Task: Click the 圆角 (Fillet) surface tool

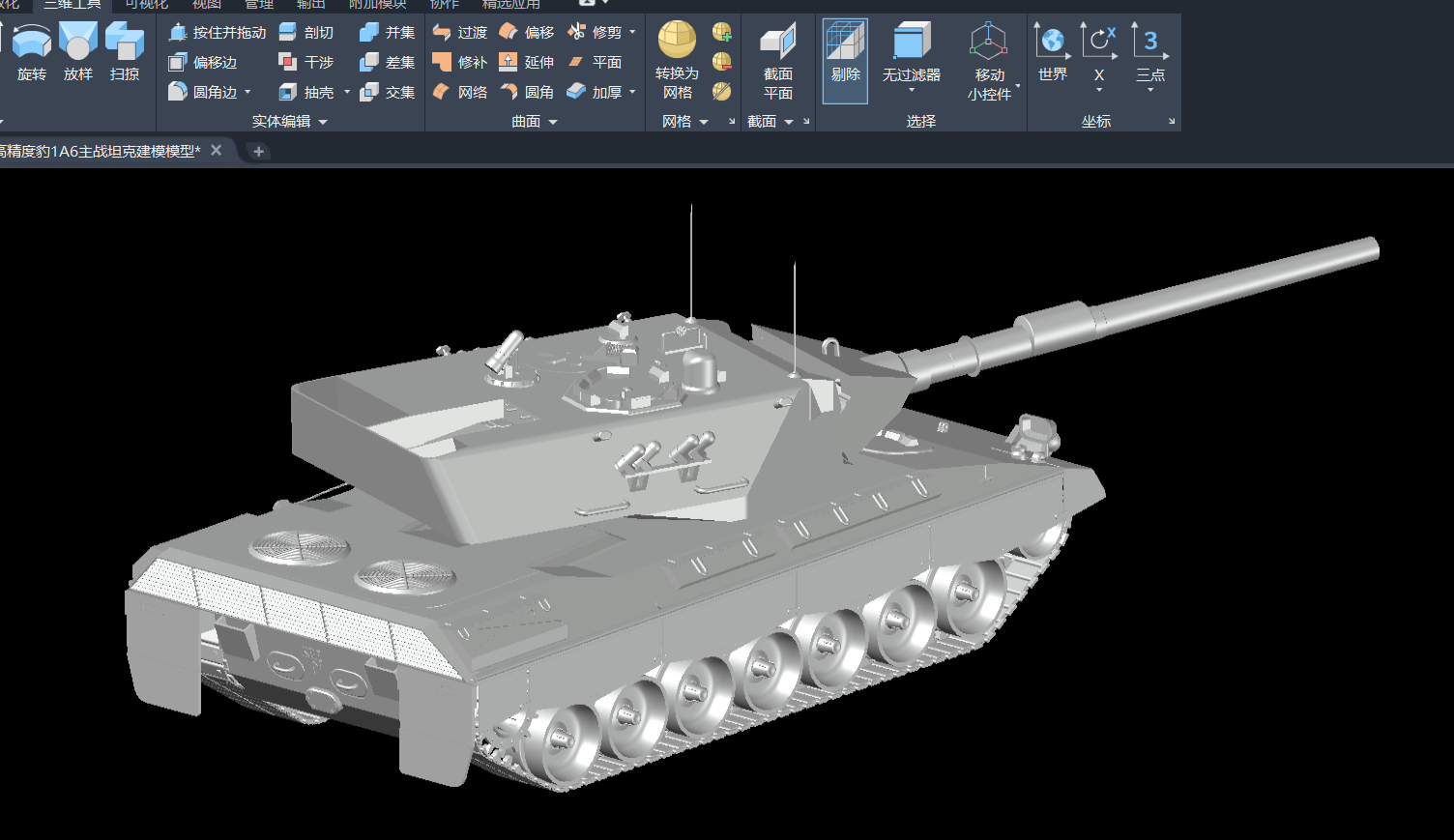Action: [526, 92]
